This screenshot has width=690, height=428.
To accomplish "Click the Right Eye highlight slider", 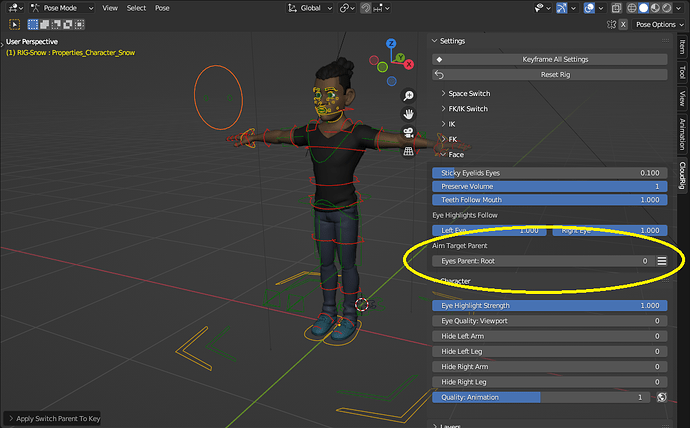I will coord(610,230).
